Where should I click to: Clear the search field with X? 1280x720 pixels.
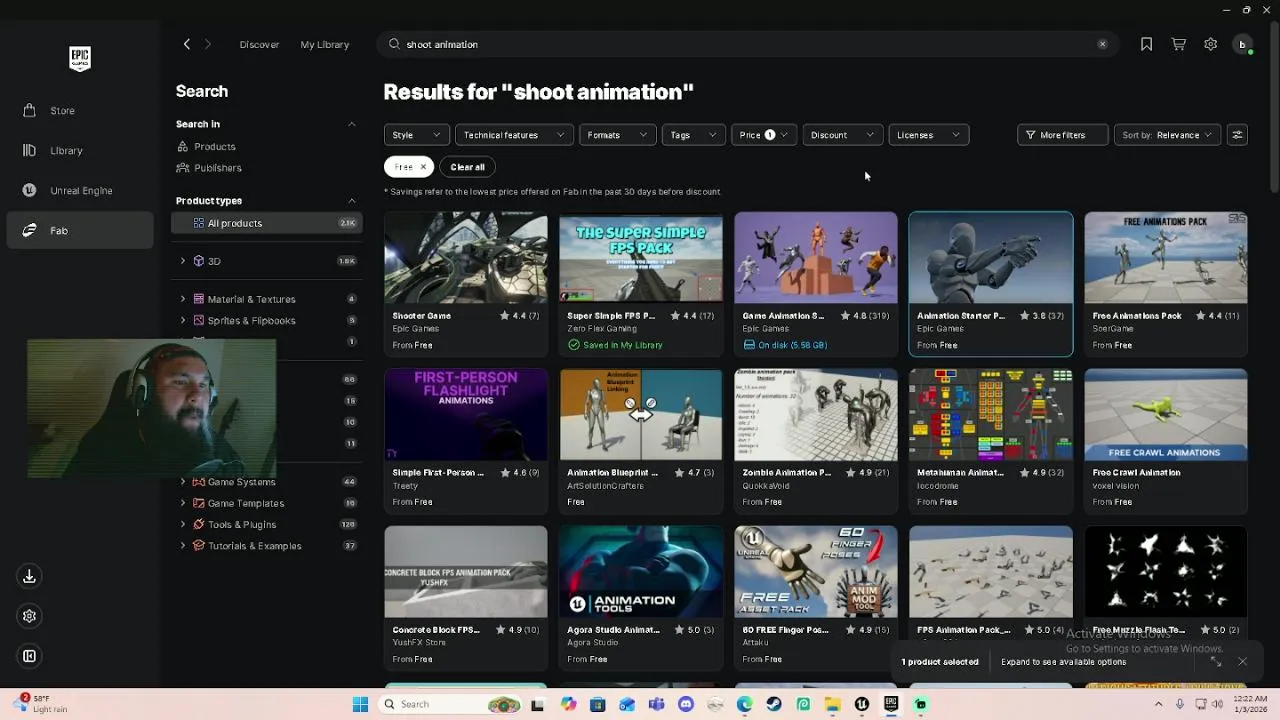coord(1102,44)
